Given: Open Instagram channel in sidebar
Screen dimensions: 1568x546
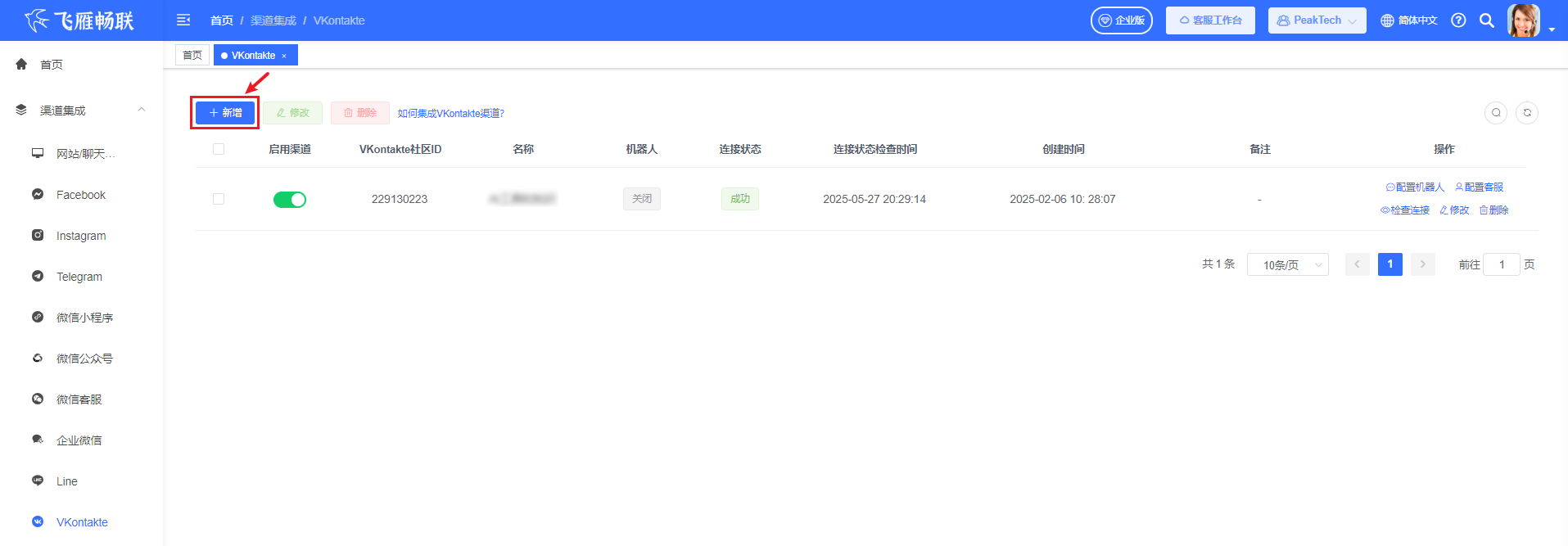Looking at the screenshot, I should pos(81,236).
